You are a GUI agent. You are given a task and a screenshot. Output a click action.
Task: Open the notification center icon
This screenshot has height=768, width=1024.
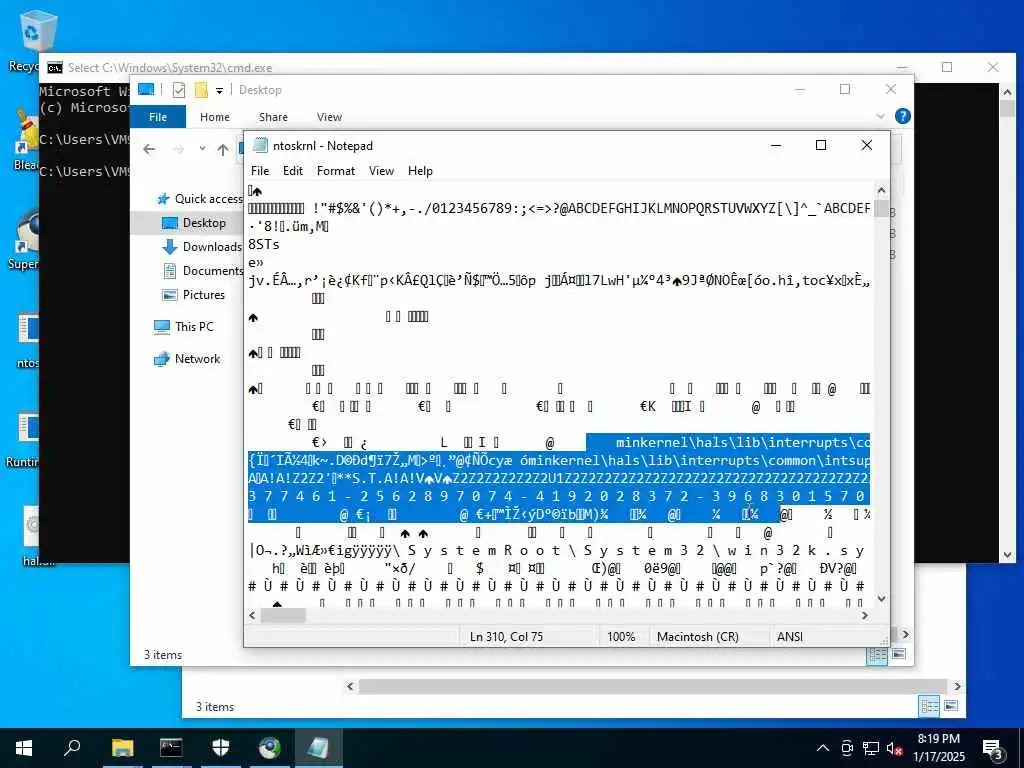[993, 748]
